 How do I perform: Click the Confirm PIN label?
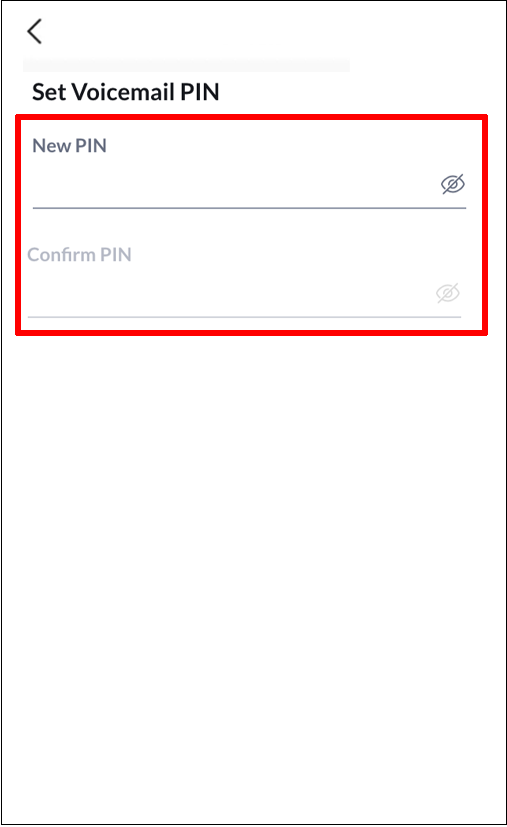[79, 255]
